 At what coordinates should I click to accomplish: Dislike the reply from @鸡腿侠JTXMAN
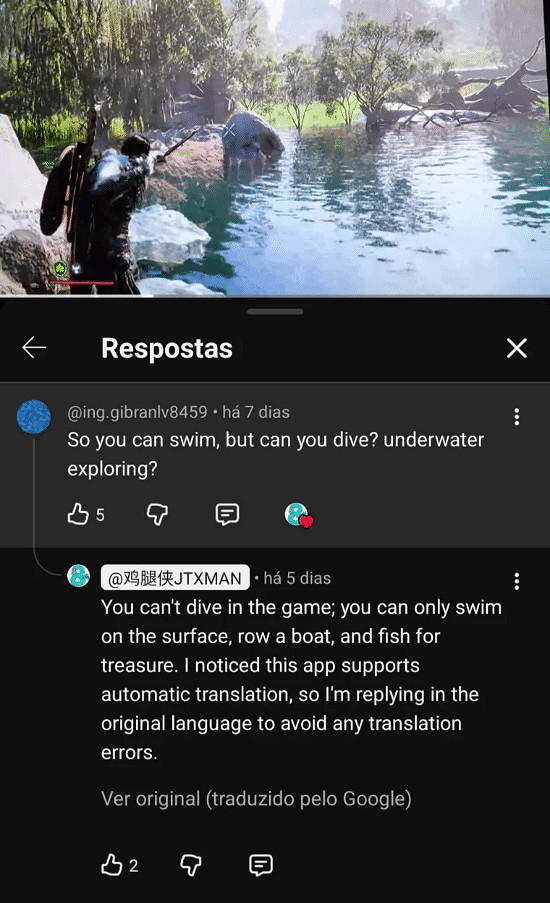(x=191, y=864)
